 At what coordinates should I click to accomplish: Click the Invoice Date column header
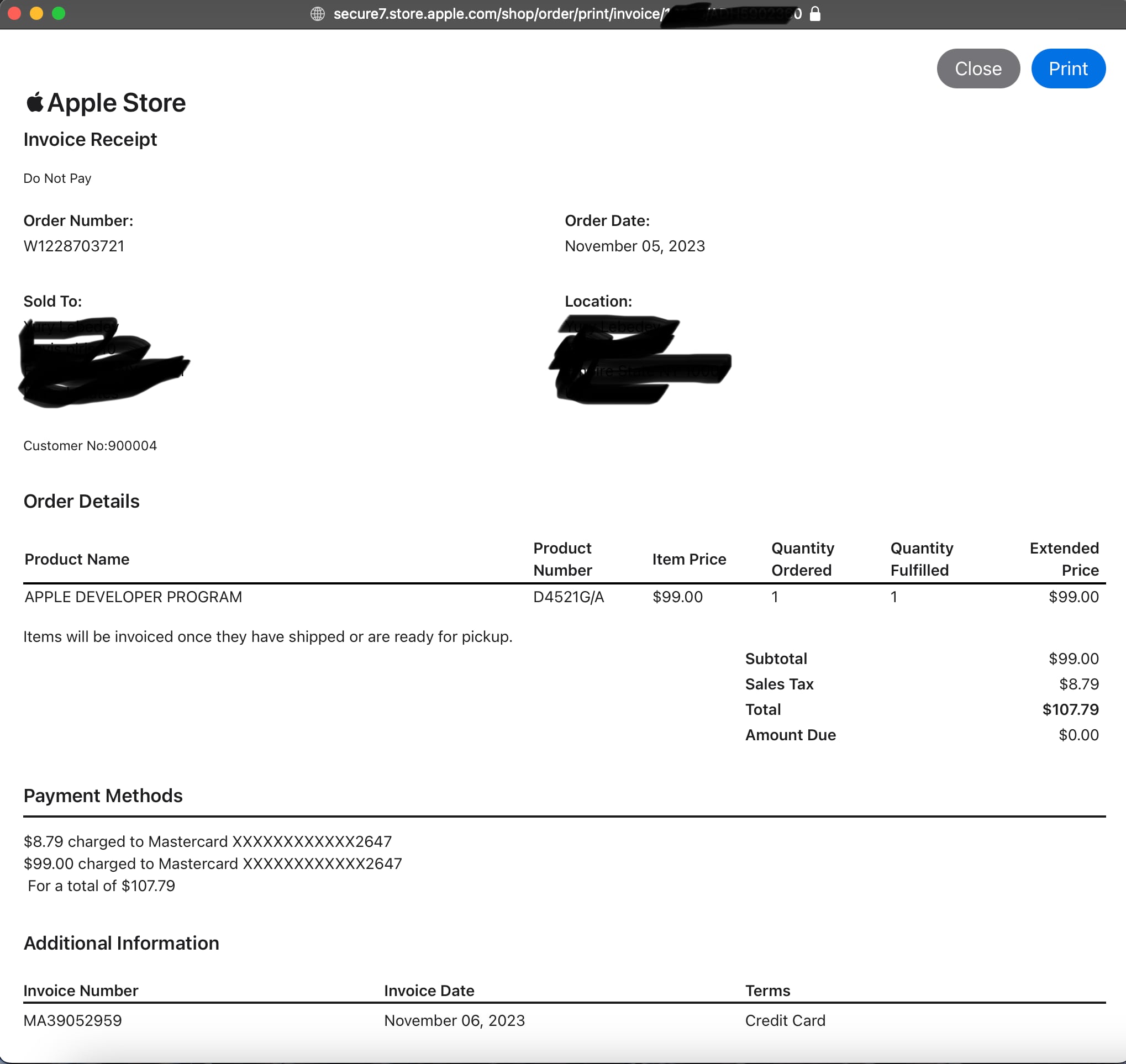[x=429, y=991]
